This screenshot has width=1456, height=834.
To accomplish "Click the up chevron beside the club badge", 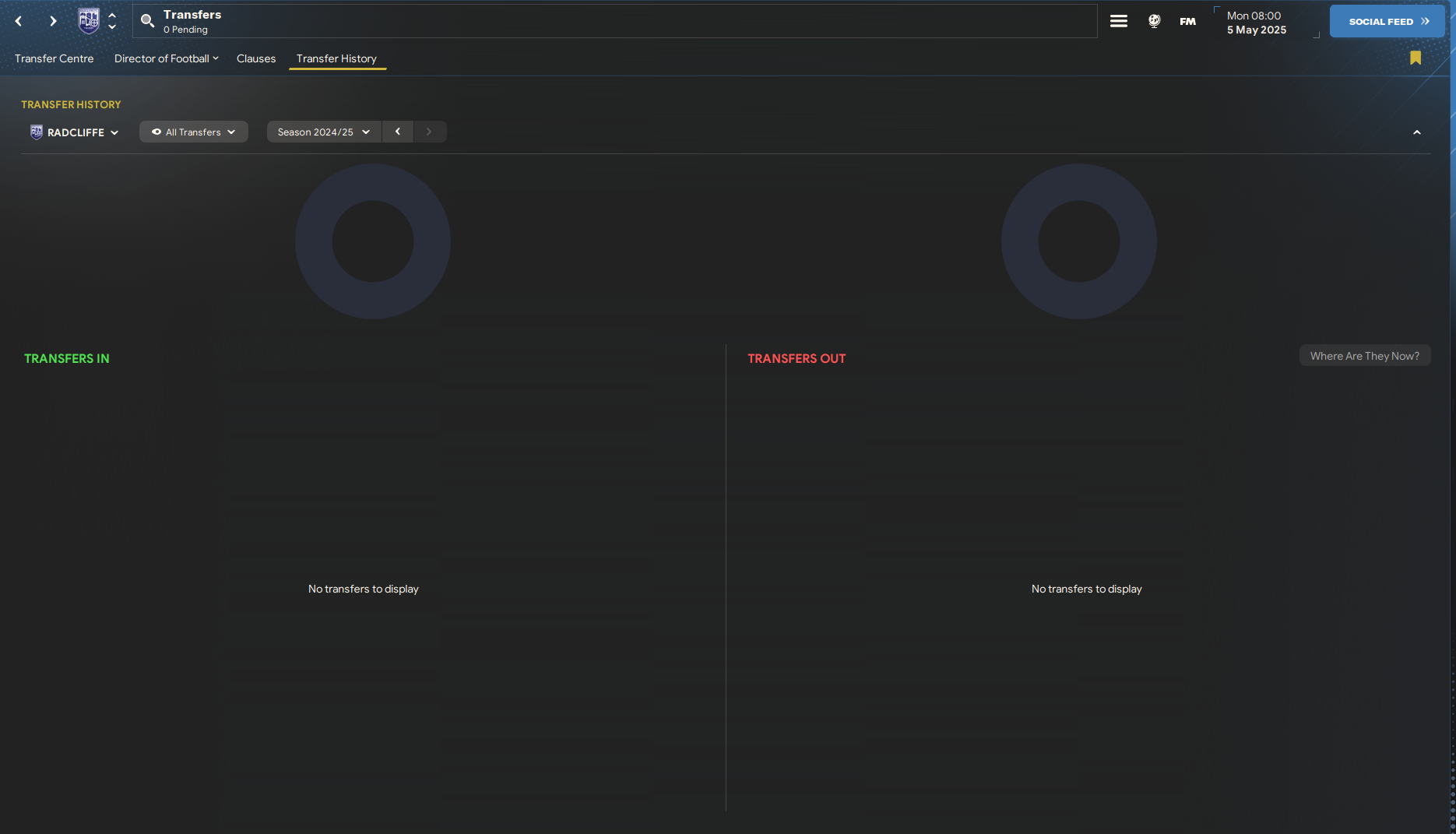I will (x=112, y=15).
